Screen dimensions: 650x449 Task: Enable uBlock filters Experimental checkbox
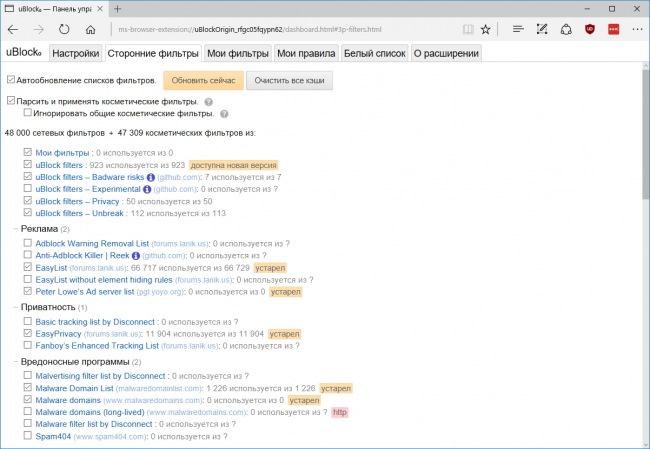coord(27,188)
